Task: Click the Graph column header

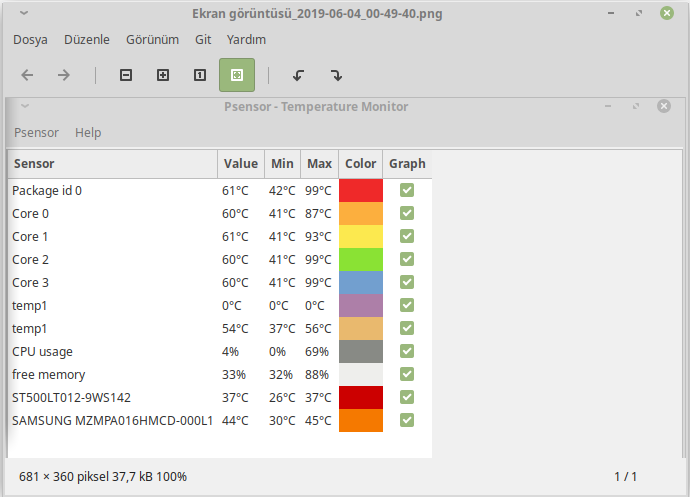Action: pos(407,164)
